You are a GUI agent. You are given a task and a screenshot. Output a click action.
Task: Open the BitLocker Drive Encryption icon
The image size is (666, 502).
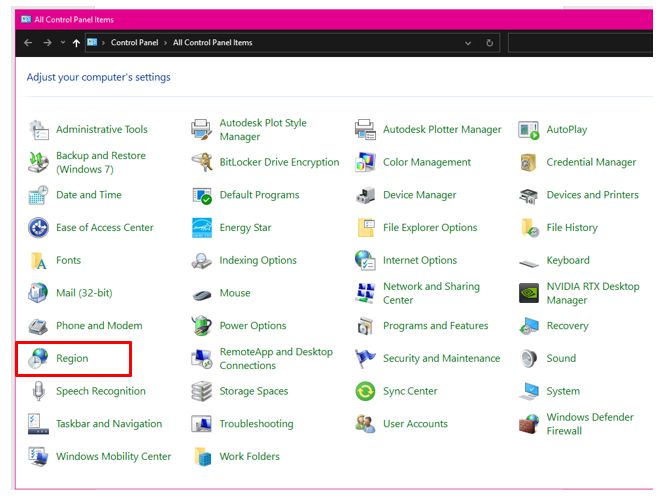202,162
